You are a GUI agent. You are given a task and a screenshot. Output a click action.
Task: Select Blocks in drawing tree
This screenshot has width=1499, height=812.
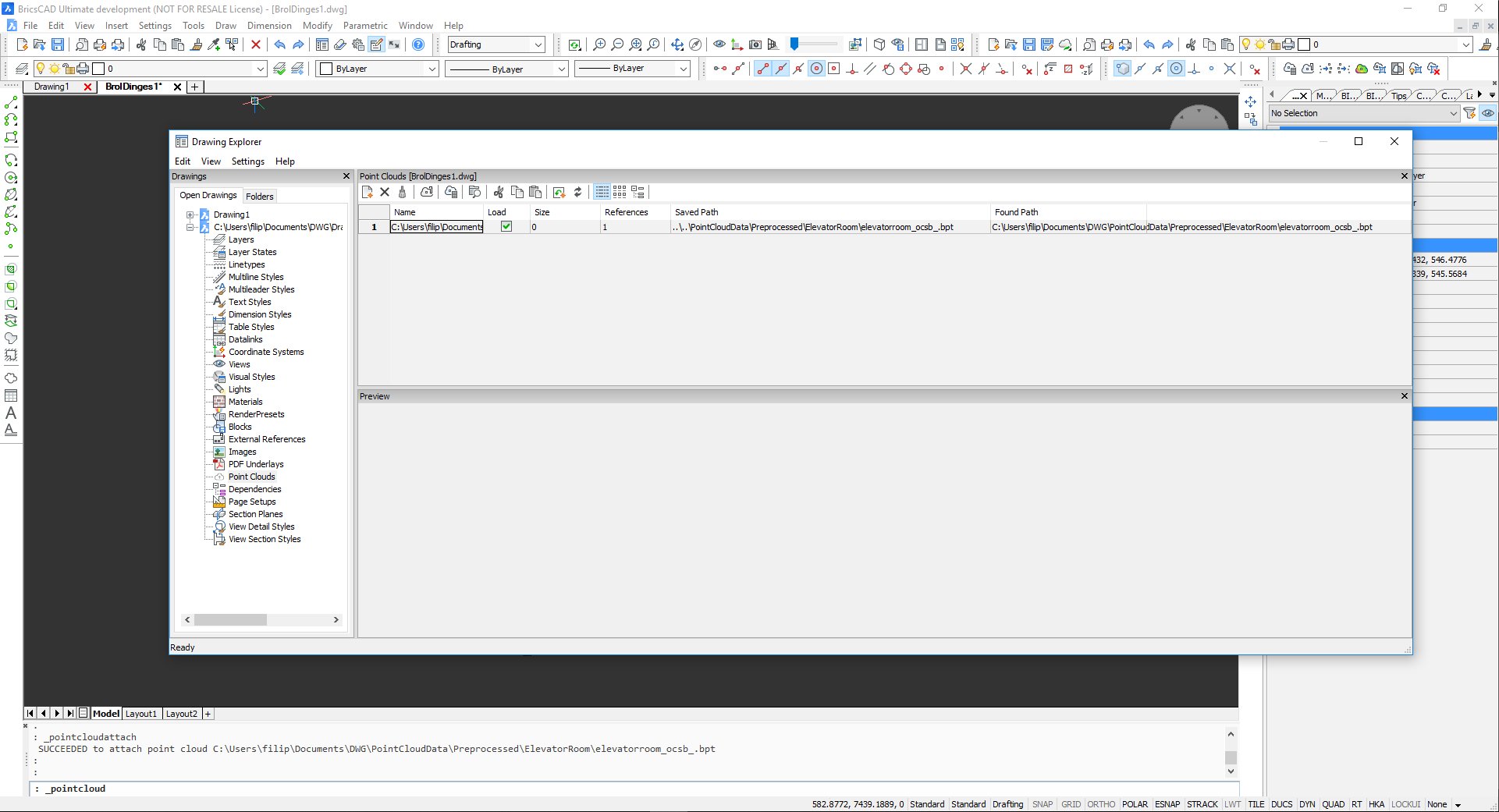click(240, 427)
